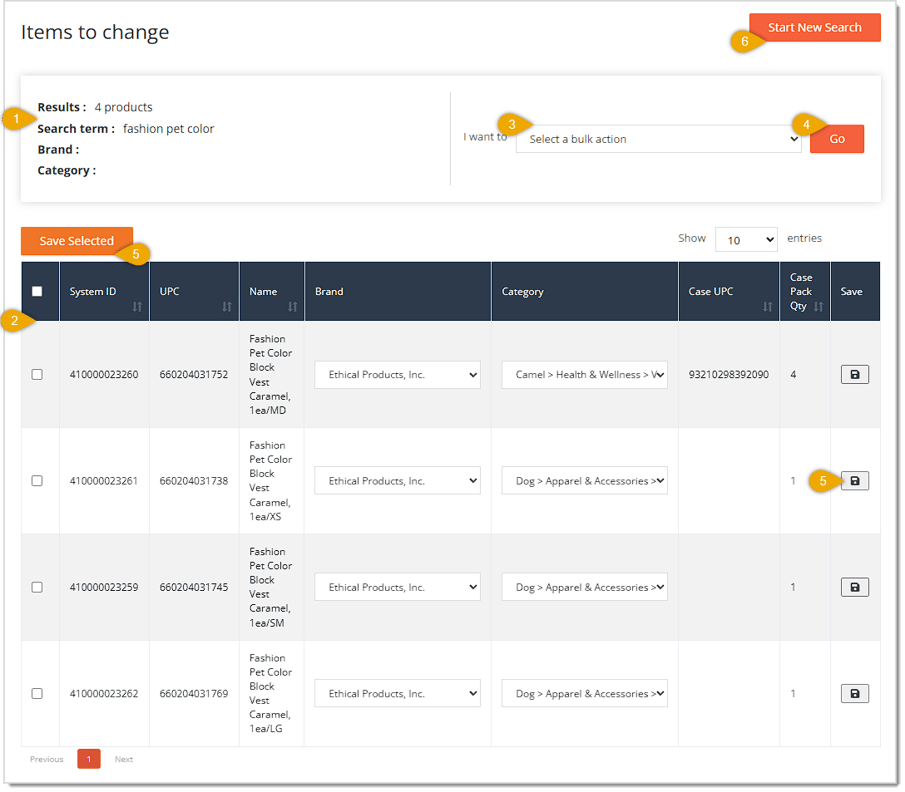Click System ID 410000023262 cell
Viewport: 905px width, 792px height.
pyautogui.click(x=104, y=693)
